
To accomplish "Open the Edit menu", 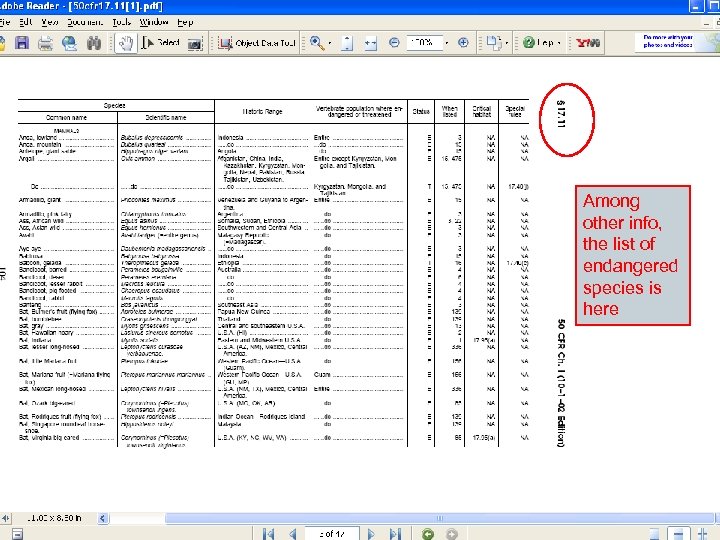I will (26, 22).
